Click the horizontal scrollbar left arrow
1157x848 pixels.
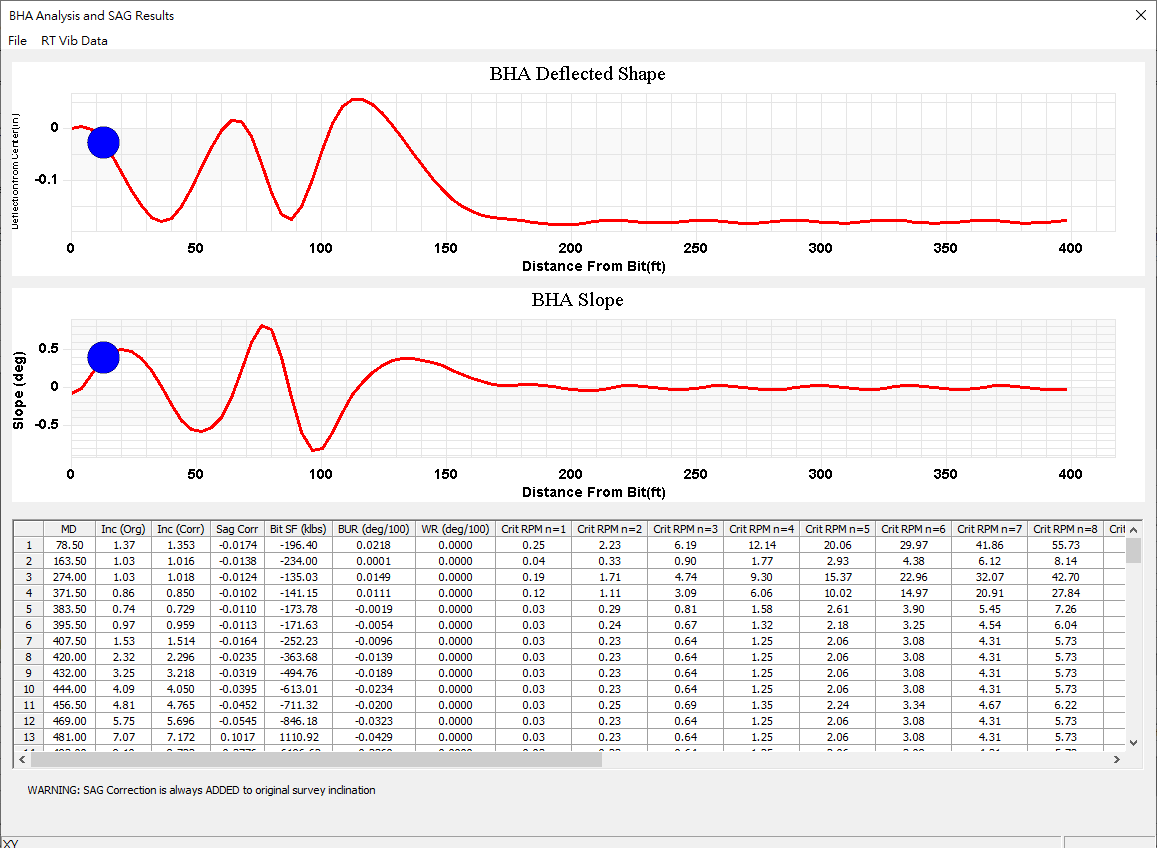pyautogui.click(x=22, y=760)
